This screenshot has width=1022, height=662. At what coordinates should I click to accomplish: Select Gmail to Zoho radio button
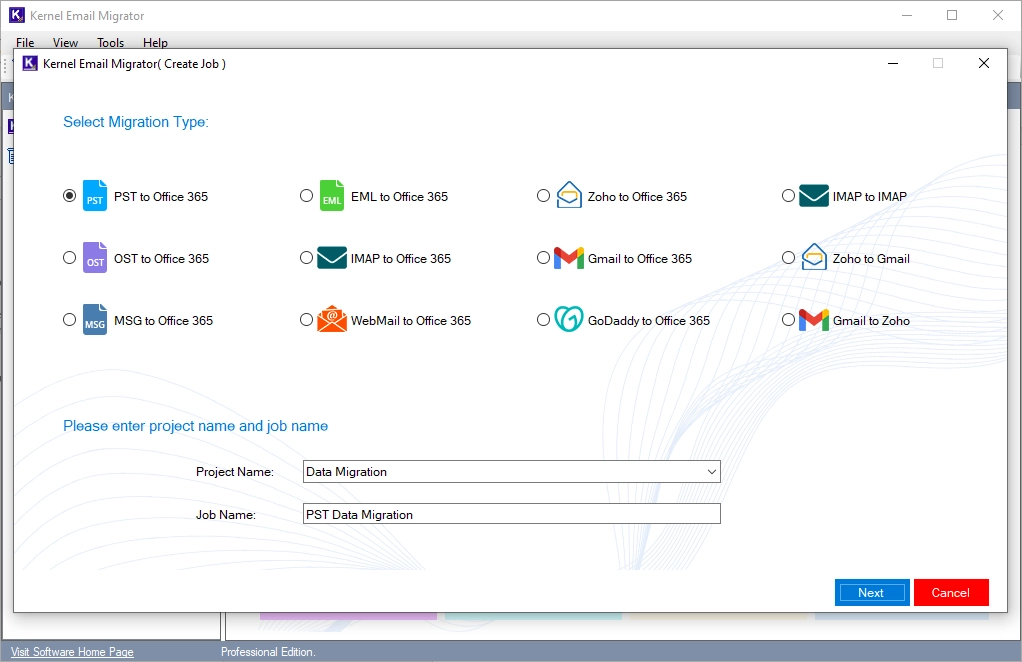789,319
